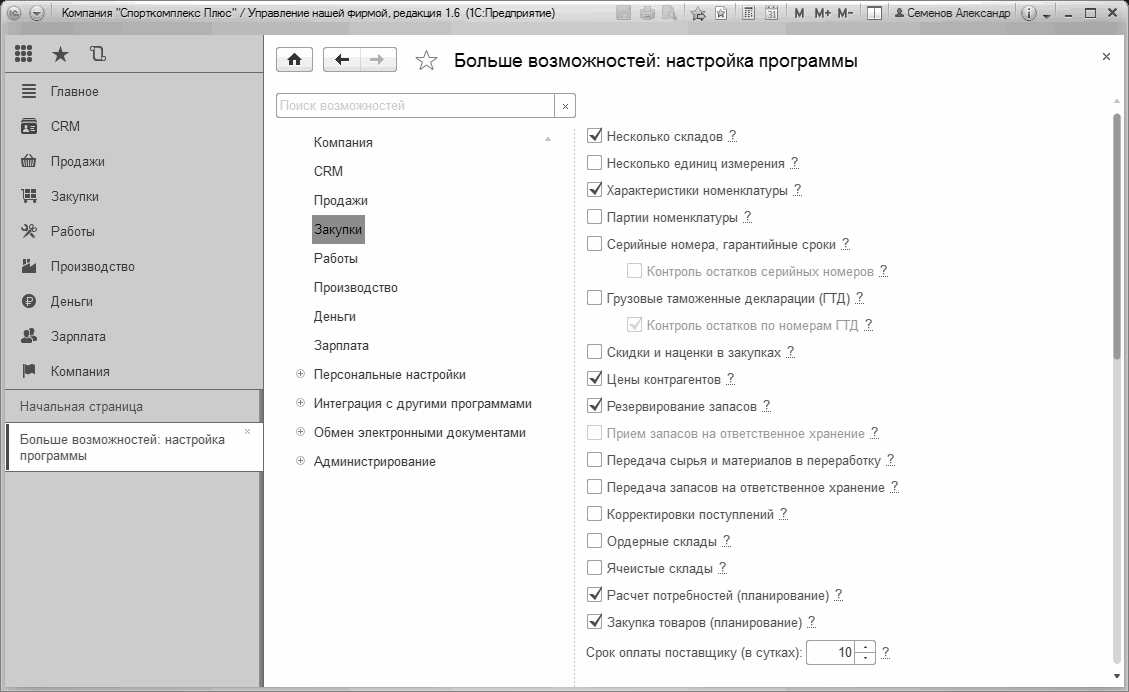This screenshot has width=1129, height=692.
Task: Switch to 'Начальная страница' tab
Action: click(x=132, y=406)
